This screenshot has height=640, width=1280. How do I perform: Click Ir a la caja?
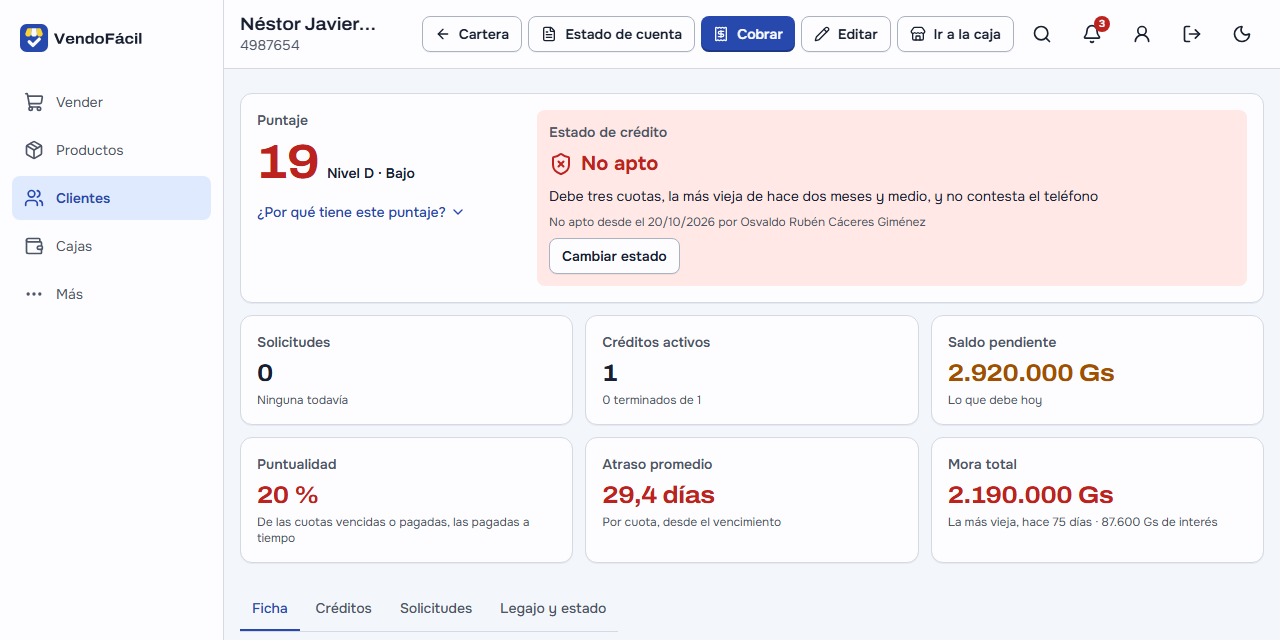(x=955, y=34)
